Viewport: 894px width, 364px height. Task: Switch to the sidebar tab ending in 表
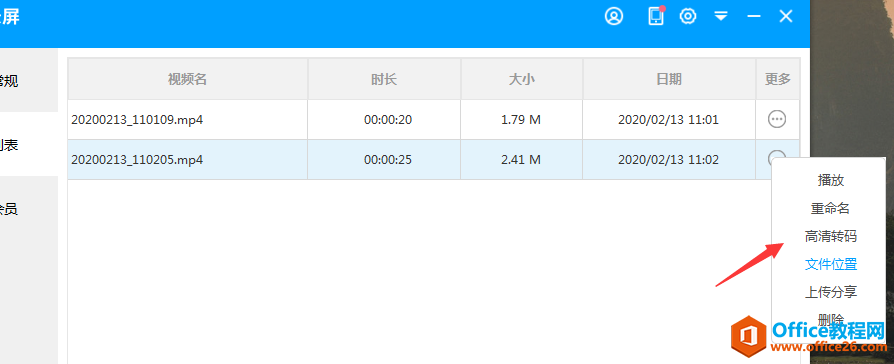[29, 144]
